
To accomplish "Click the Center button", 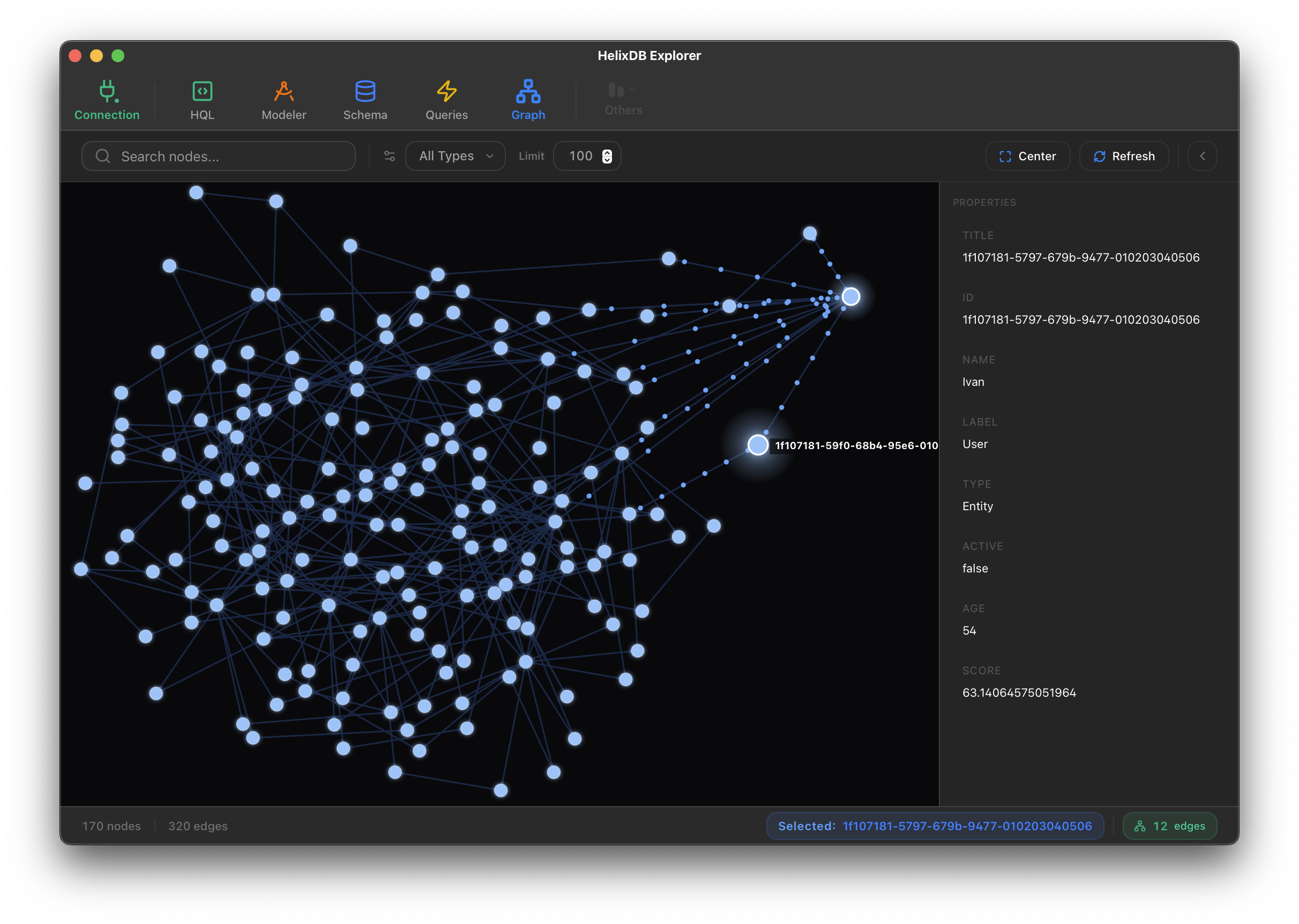I will click(x=1028, y=156).
